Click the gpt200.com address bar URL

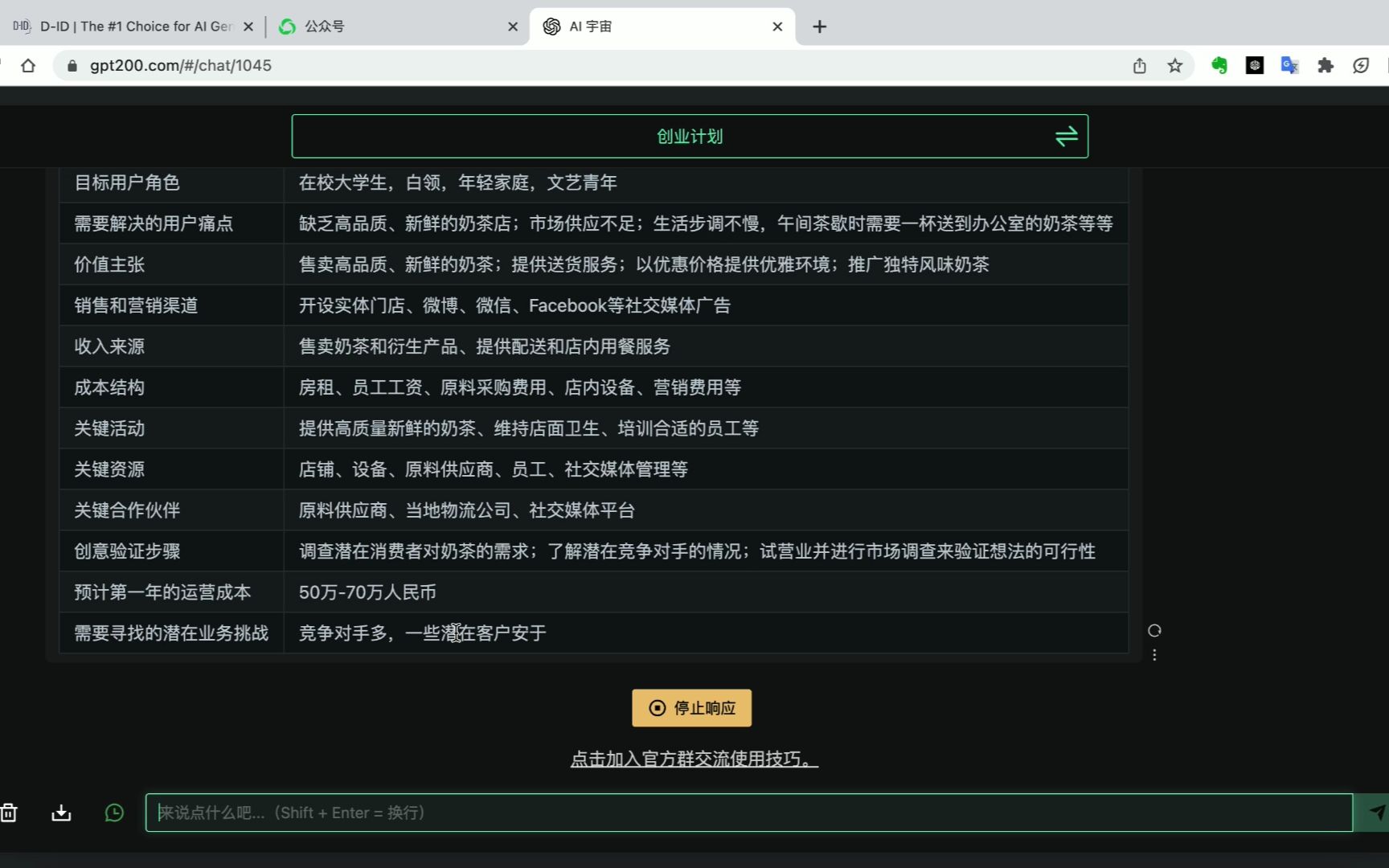tap(181, 66)
